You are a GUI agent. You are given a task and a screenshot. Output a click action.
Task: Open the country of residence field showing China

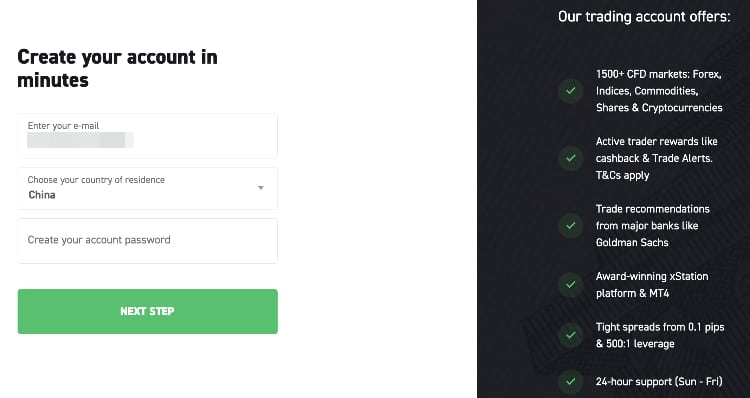[x=147, y=188]
